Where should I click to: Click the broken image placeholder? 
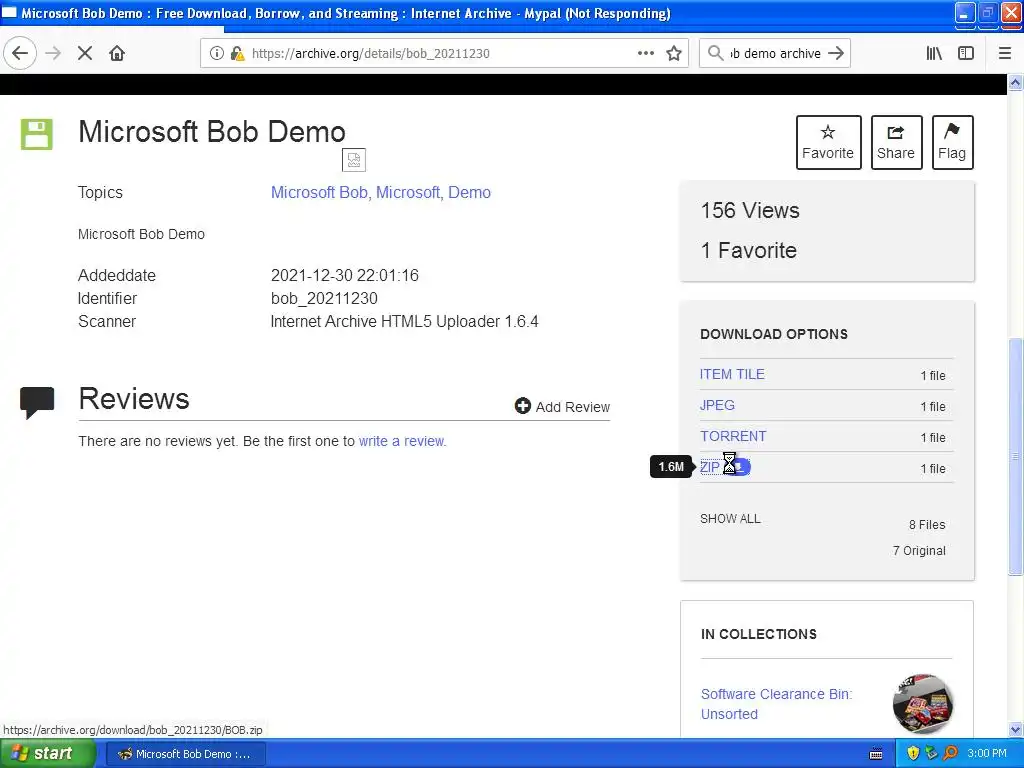click(x=354, y=160)
